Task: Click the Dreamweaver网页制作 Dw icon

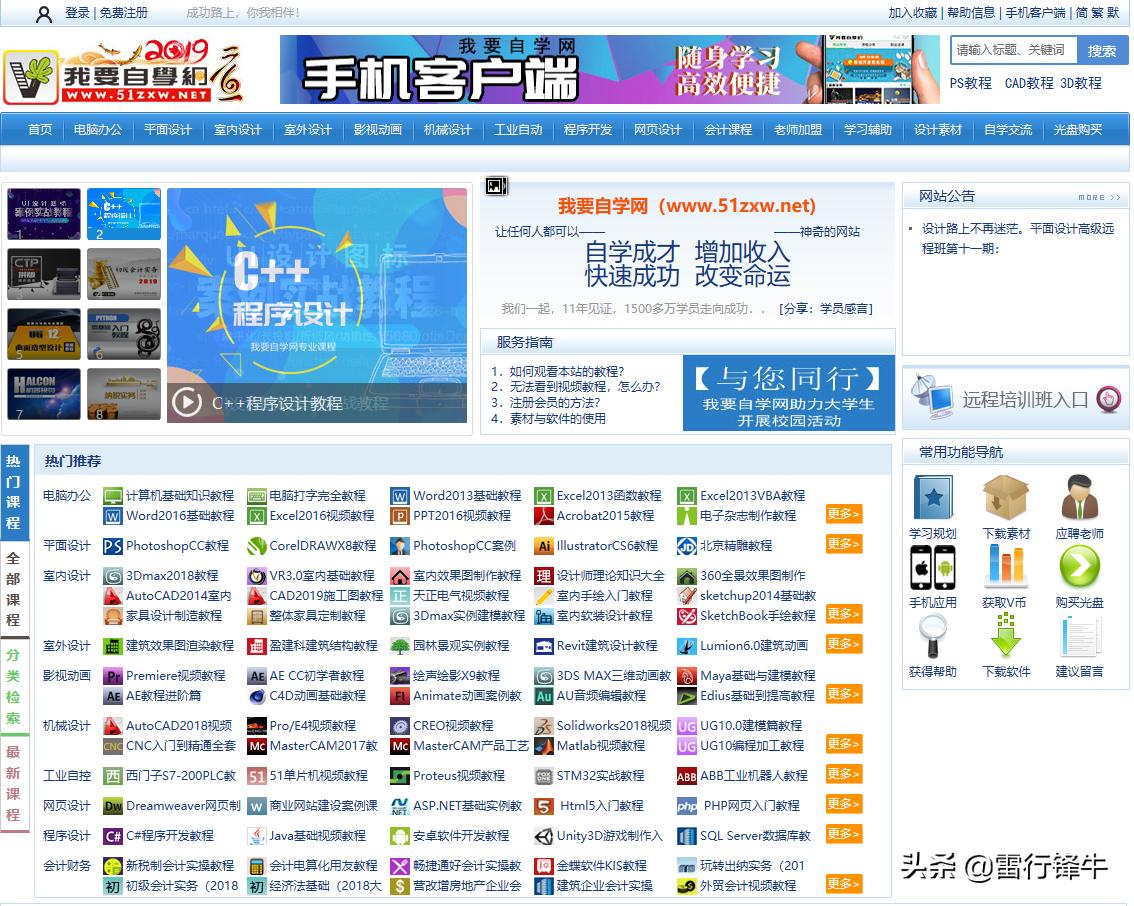Action: [112, 806]
